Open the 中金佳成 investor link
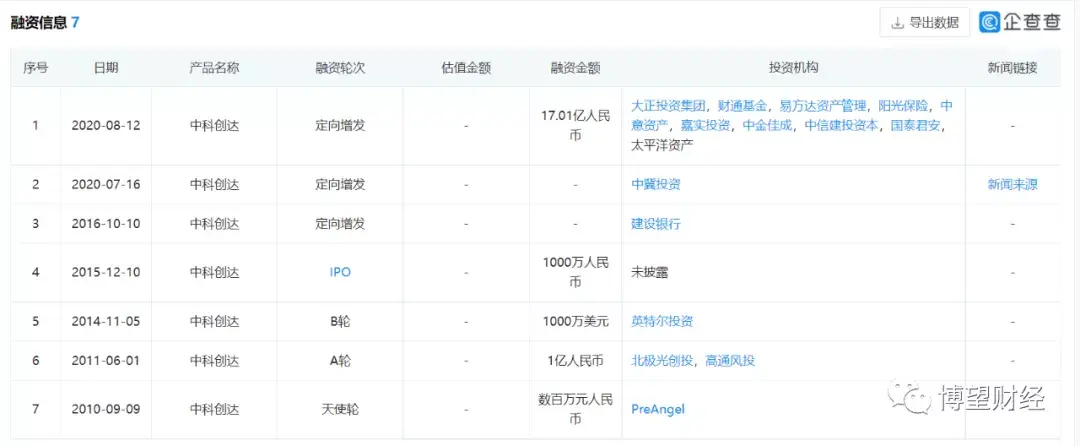This screenshot has width=1080, height=446. [768, 127]
